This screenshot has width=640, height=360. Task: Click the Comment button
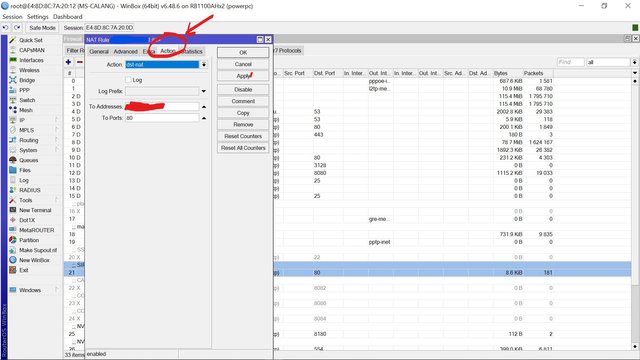[243, 101]
